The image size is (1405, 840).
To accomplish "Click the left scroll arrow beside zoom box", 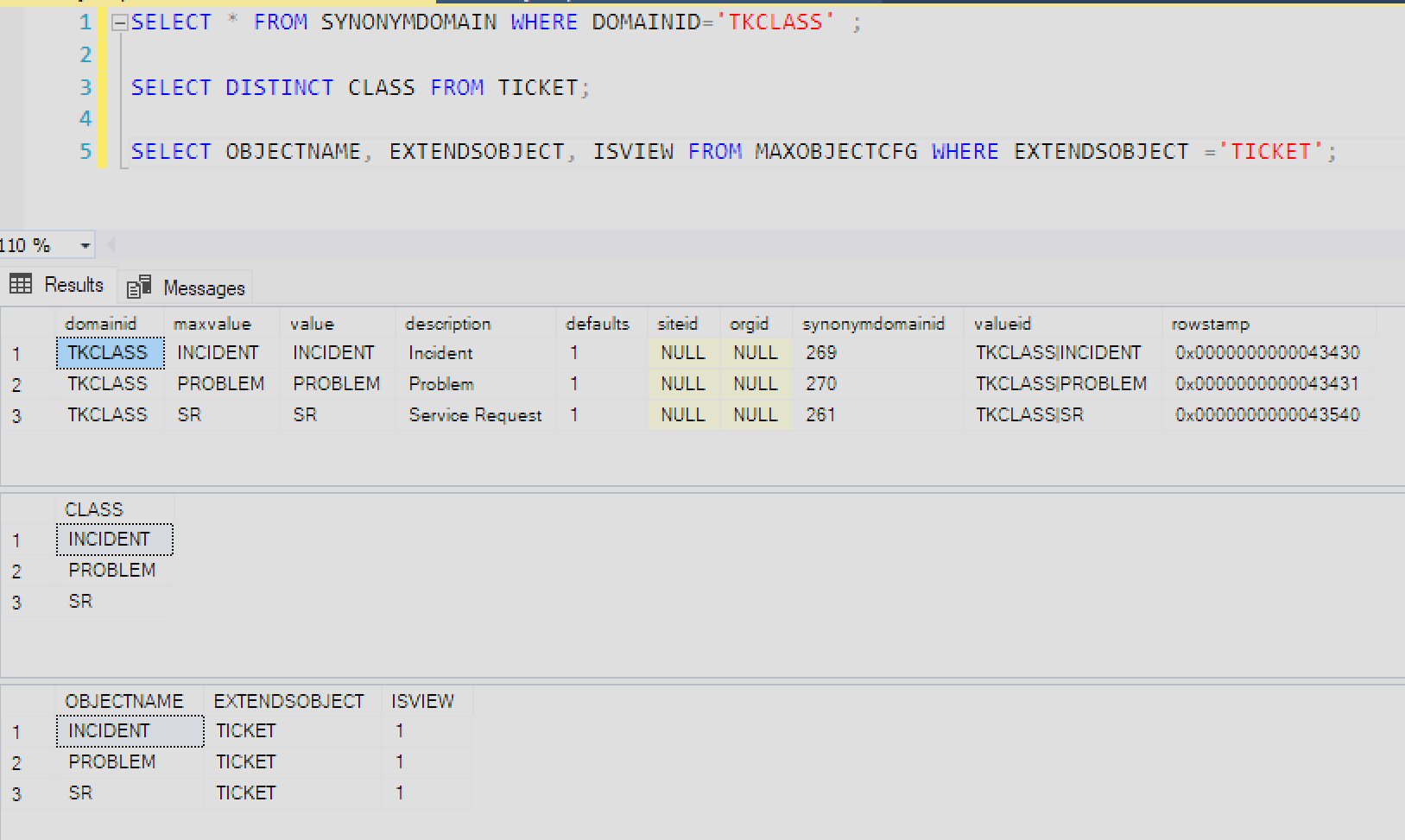I will point(110,246).
